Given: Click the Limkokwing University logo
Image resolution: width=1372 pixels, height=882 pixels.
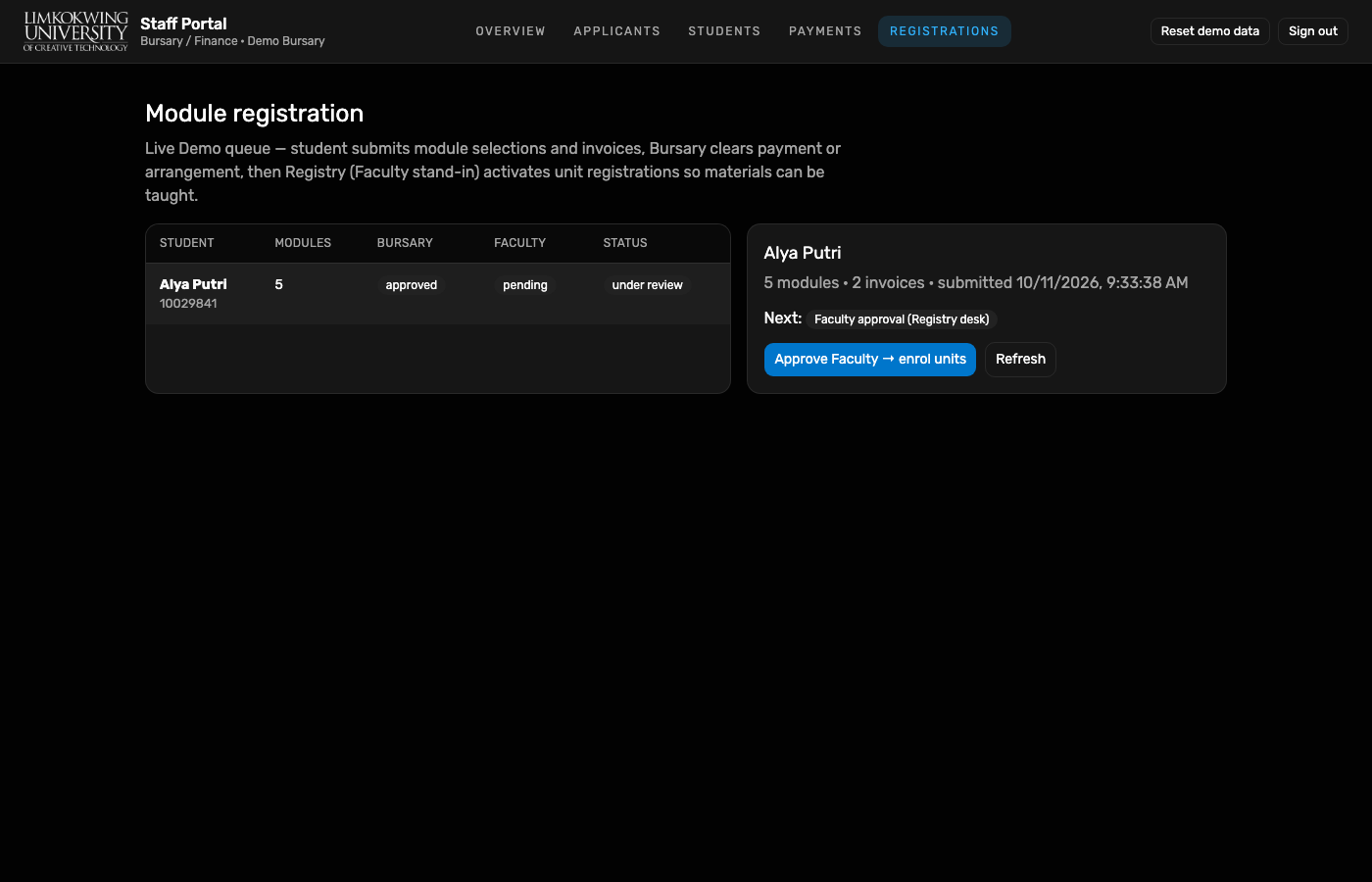Looking at the screenshot, I should click(75, 31).
